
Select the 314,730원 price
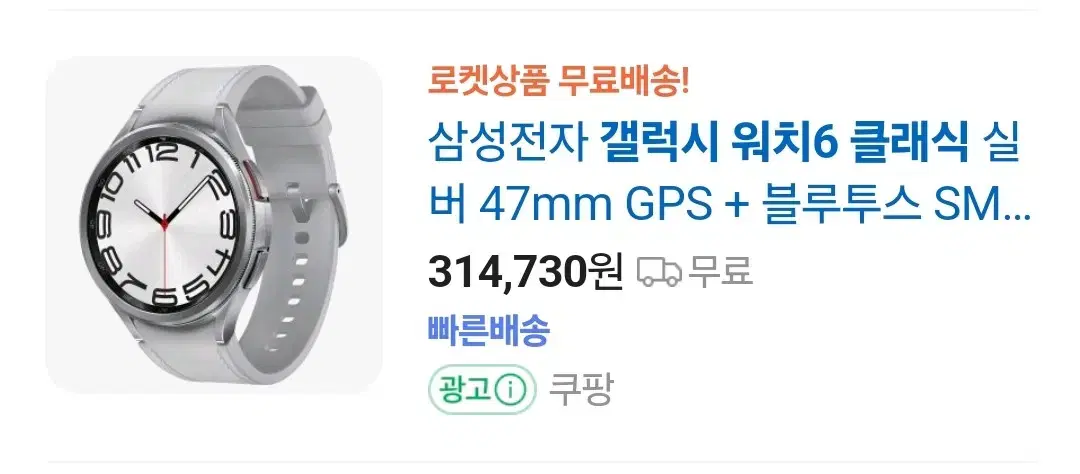526,271
